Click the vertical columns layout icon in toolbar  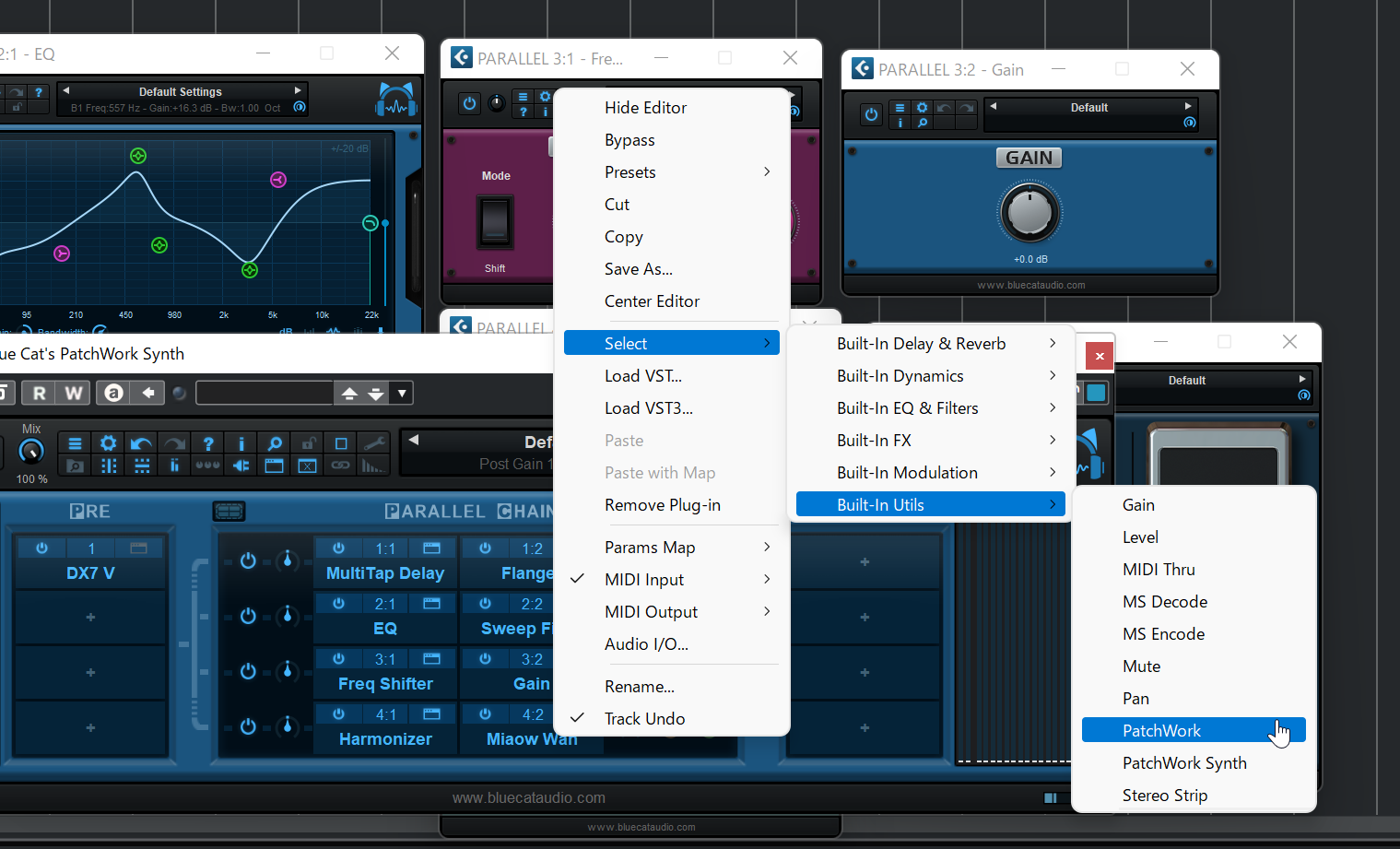pyautogui.click(x=108, y=466)
